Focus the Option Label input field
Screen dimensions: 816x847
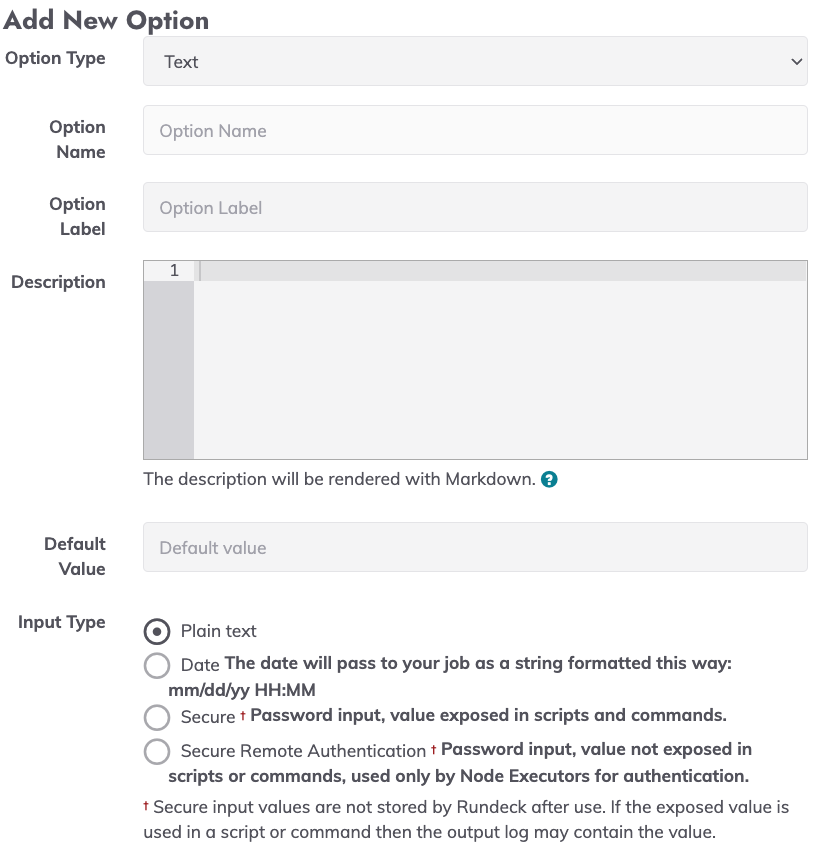click(475, 207)
